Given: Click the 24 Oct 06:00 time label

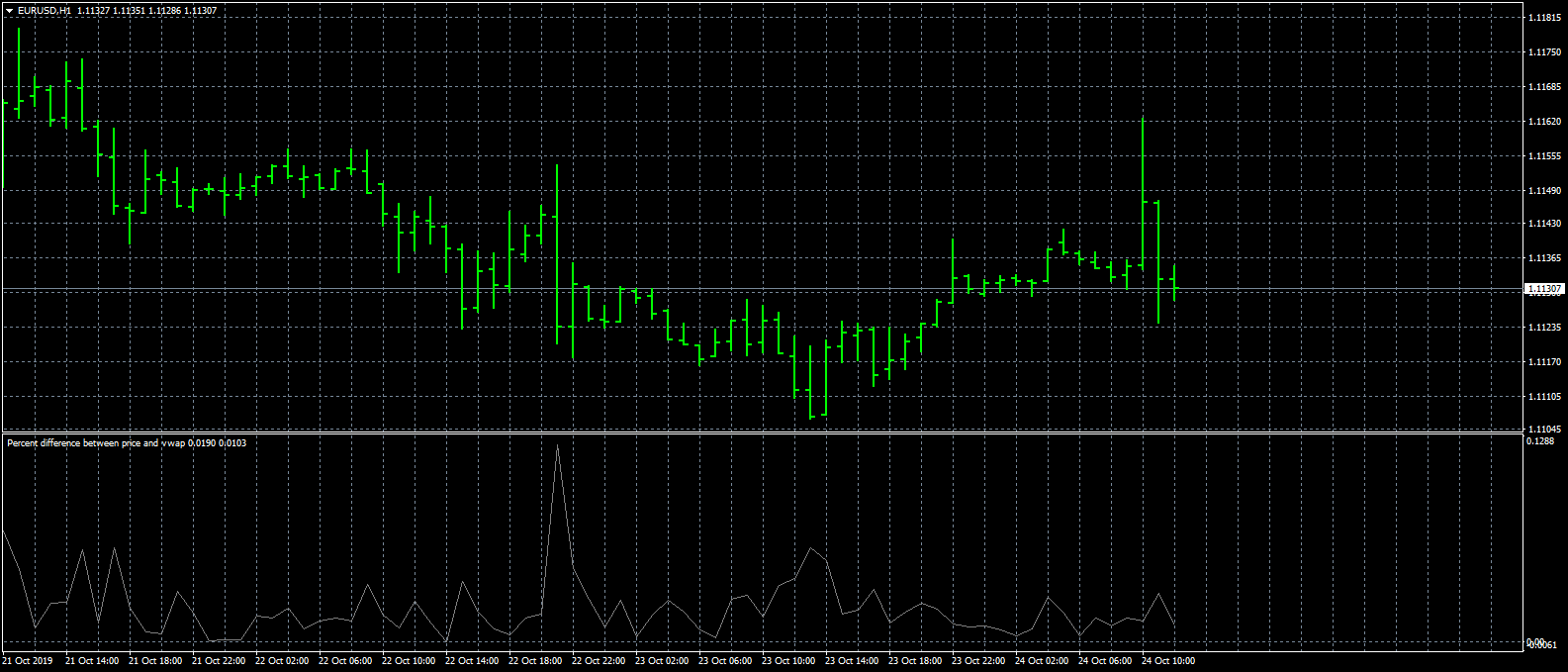Looking at the screenshot, I should pos(1105,660).
